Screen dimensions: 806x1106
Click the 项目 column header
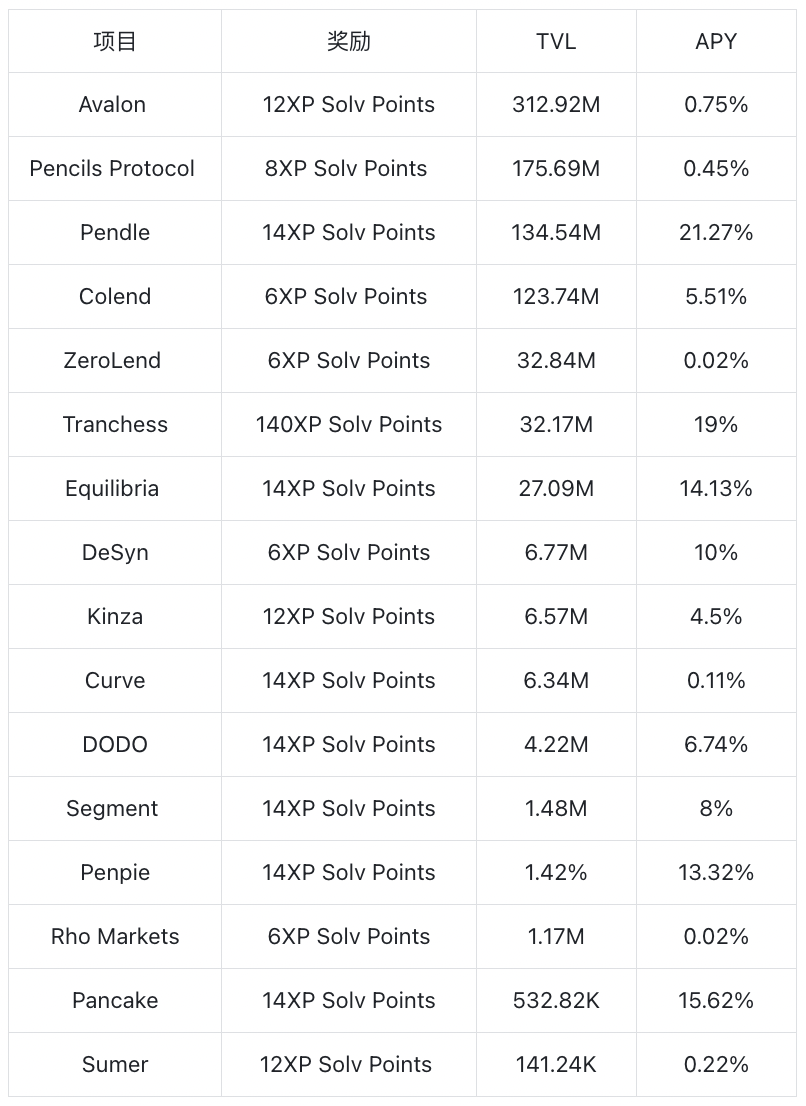[x=115, y=41]
